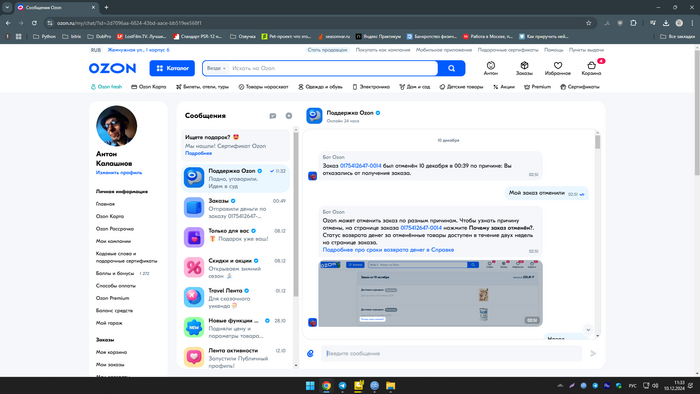Open Chrome extensions puzzle icon
Viewport: 700px width, 394px height.
pyautogui.click(x=633, y=23)
